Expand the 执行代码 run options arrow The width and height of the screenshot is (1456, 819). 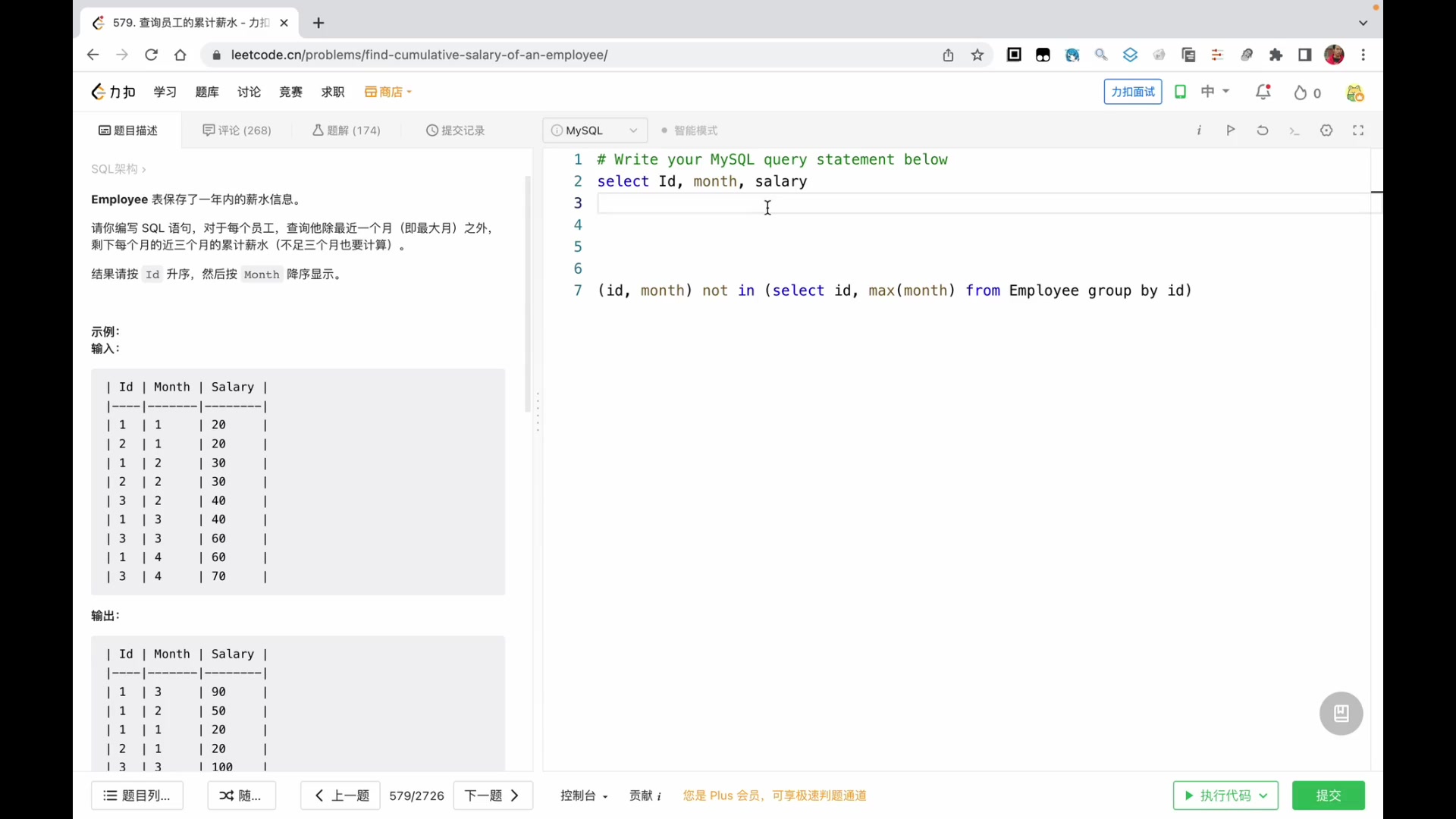(x=1263, y=795)
